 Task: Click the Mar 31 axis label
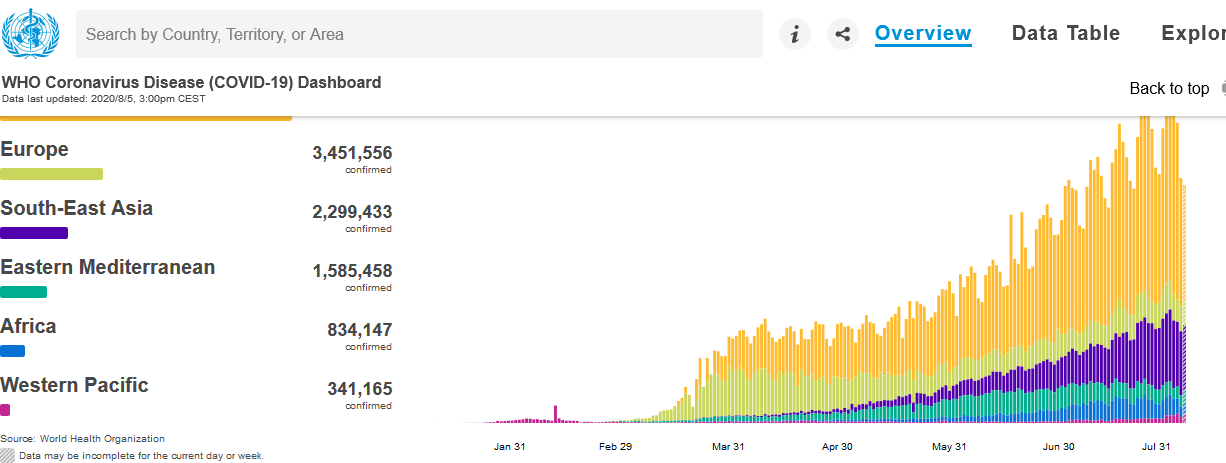coord(728,446)
